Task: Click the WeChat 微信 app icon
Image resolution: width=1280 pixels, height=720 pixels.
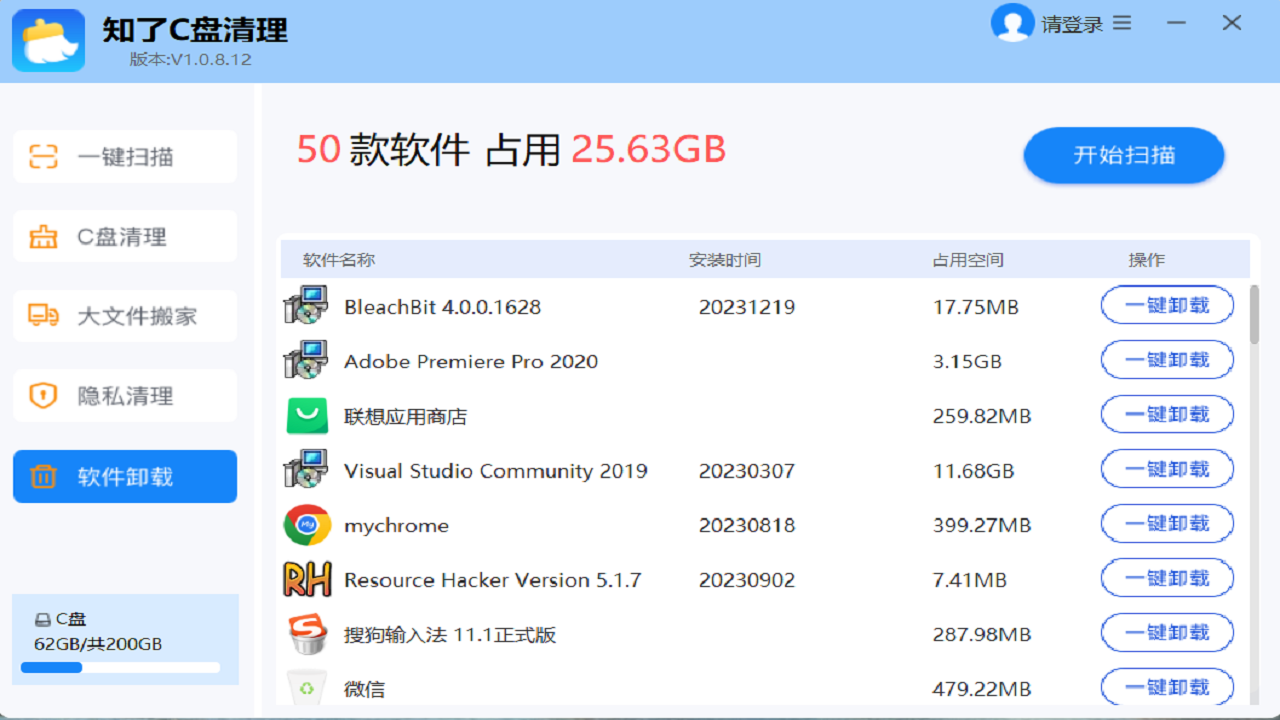Action: 307,687
